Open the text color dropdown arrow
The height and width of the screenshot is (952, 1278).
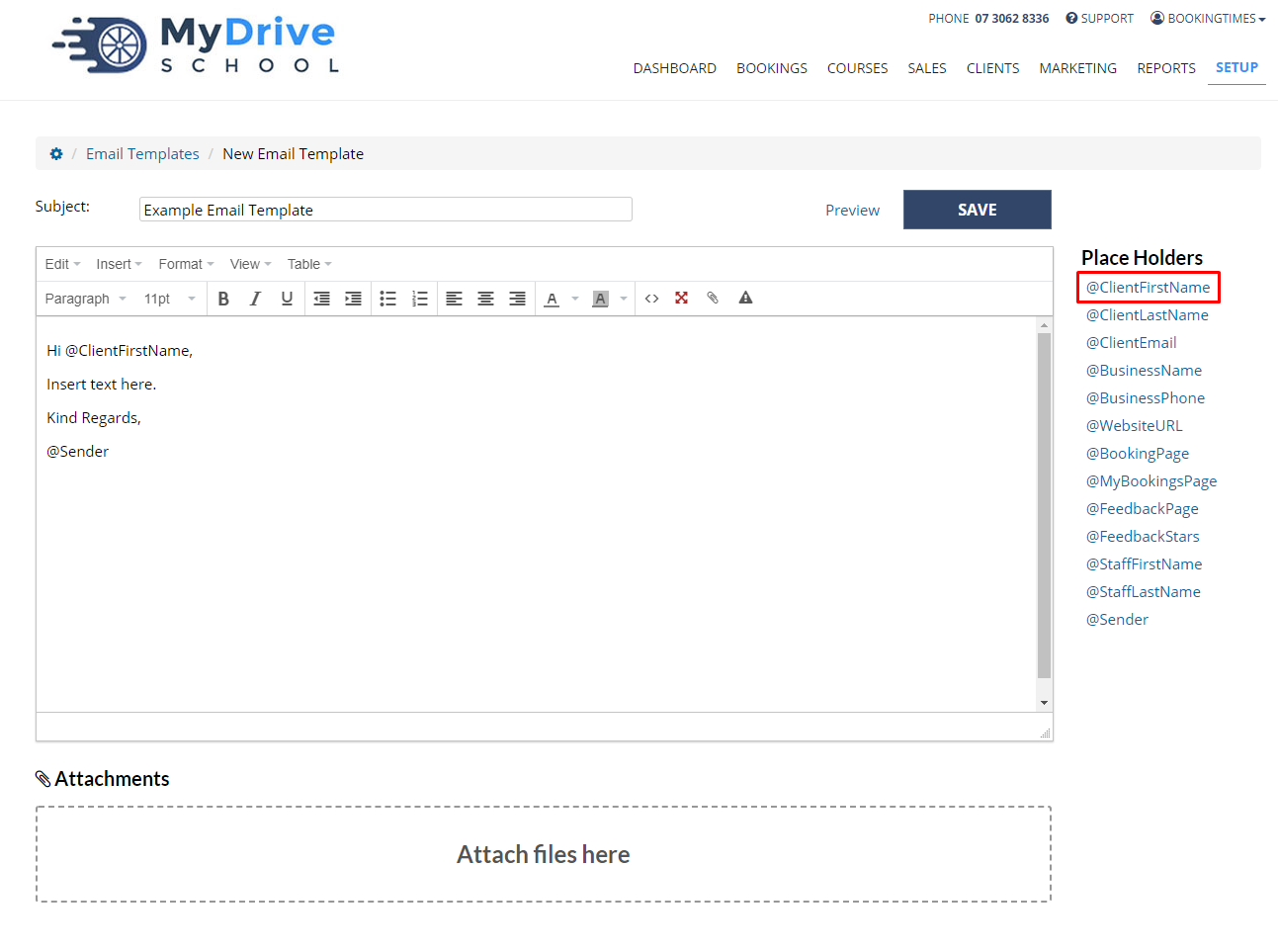575,299
